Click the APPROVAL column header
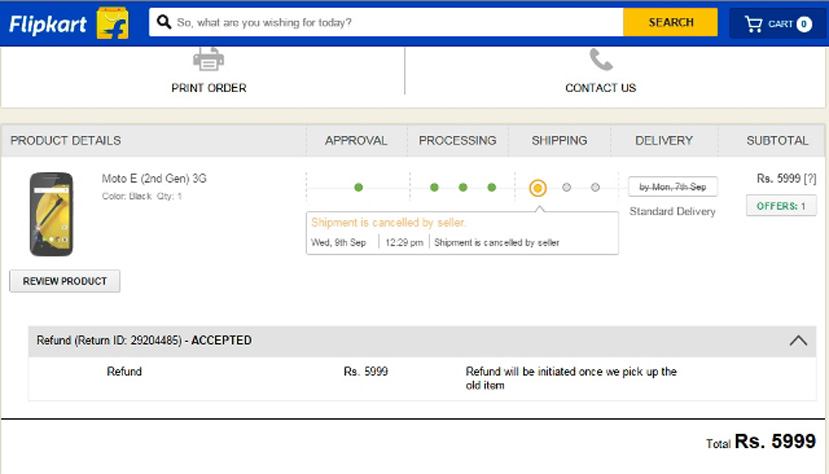 click(356, 141)
